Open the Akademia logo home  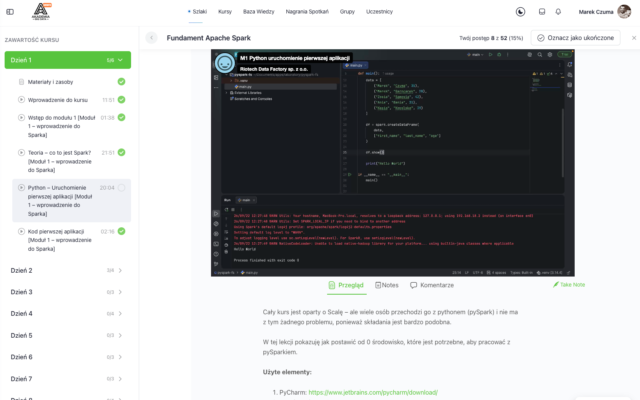41,11
